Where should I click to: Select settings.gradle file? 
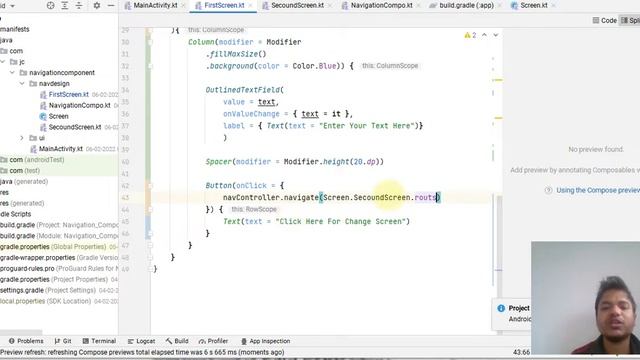59,290
